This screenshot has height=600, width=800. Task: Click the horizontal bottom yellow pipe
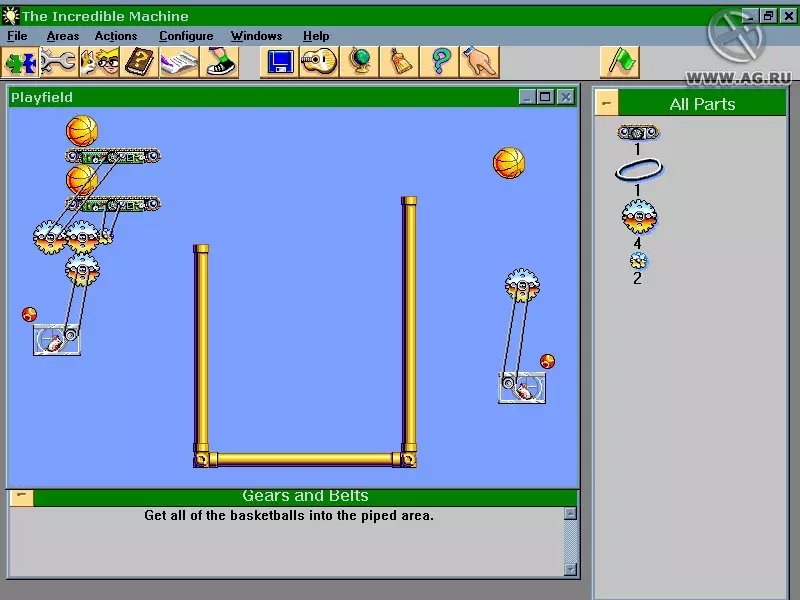[305, 459]
